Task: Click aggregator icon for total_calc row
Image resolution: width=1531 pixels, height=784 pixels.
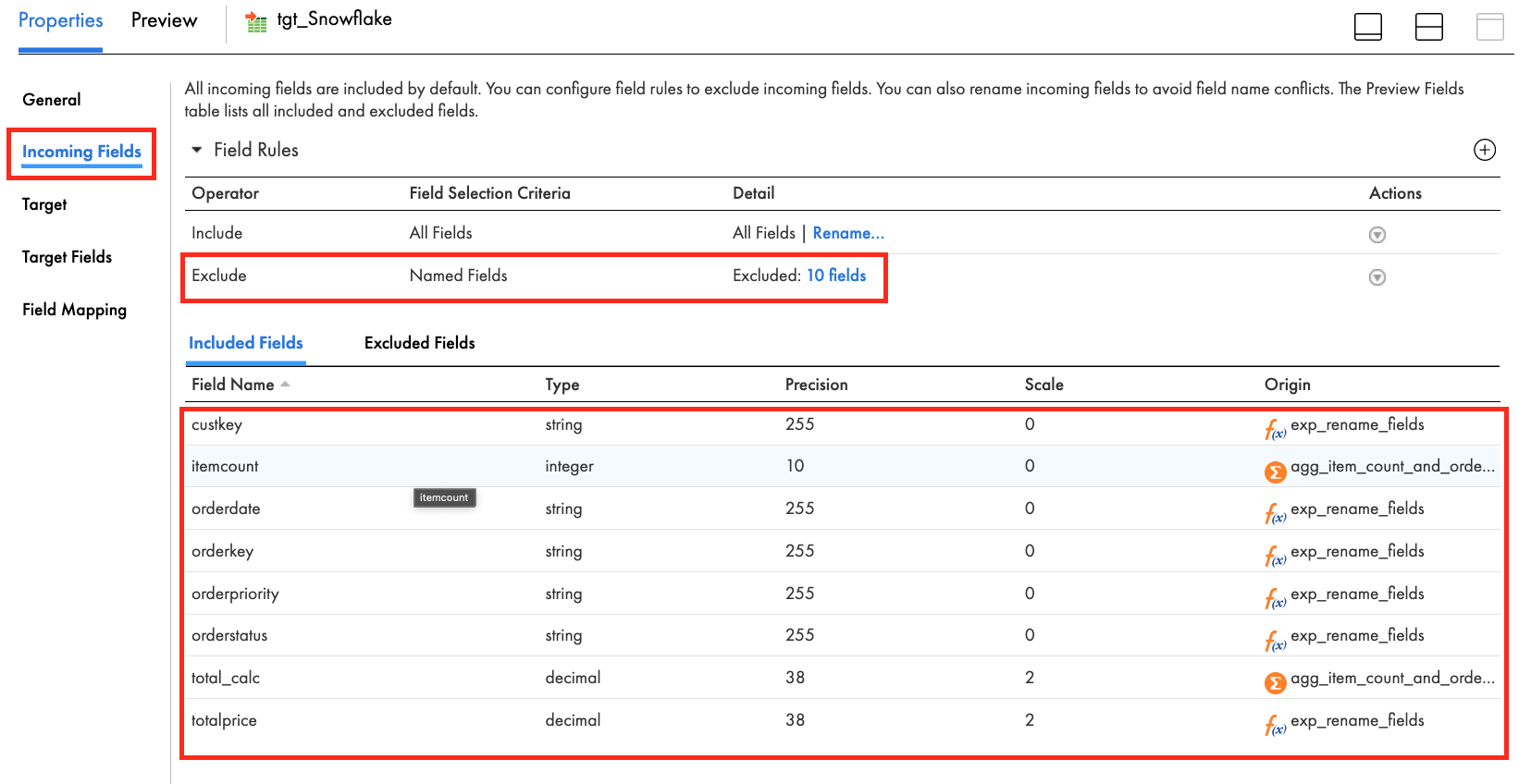Action: click(x=1275, y=683)
